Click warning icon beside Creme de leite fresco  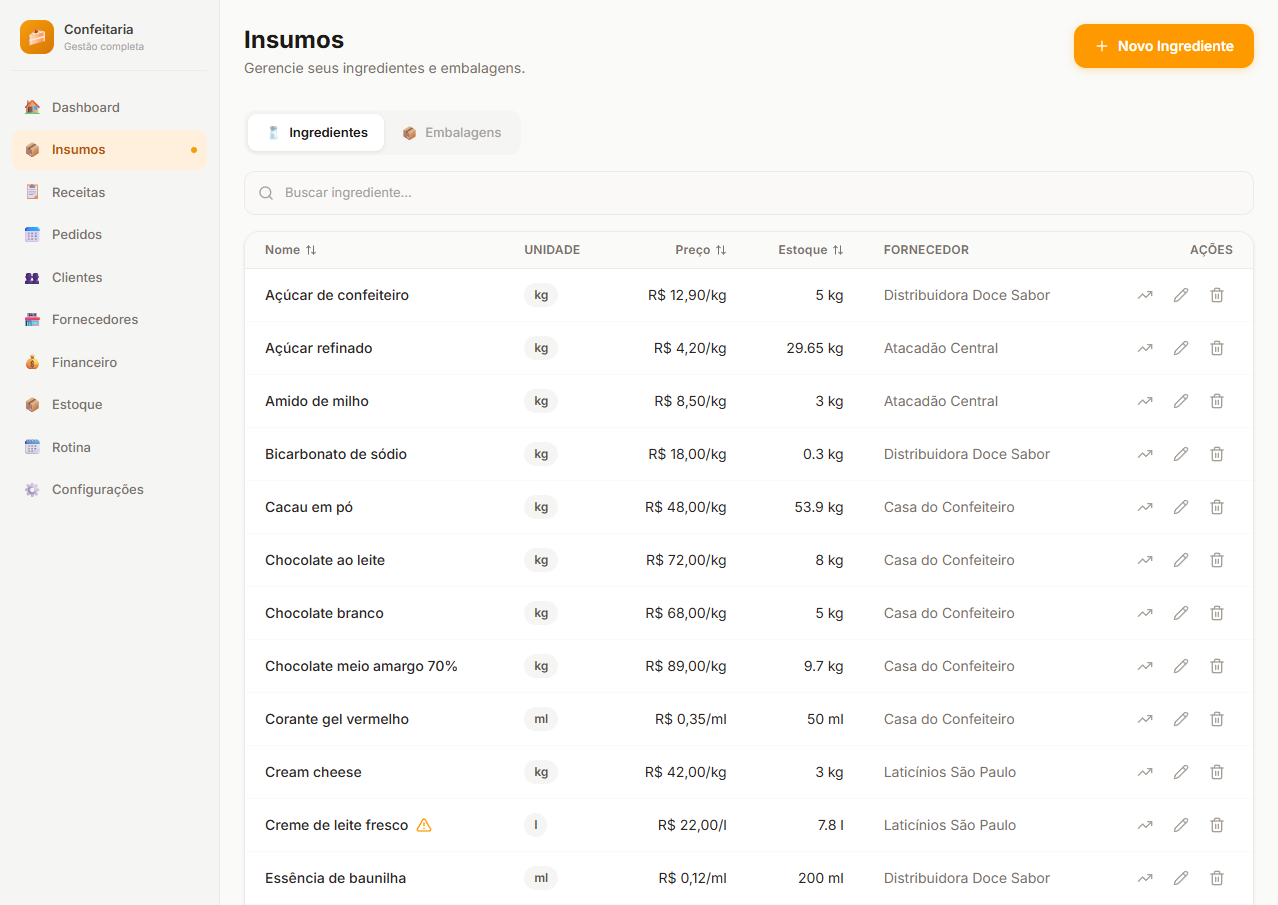point(424,825)
